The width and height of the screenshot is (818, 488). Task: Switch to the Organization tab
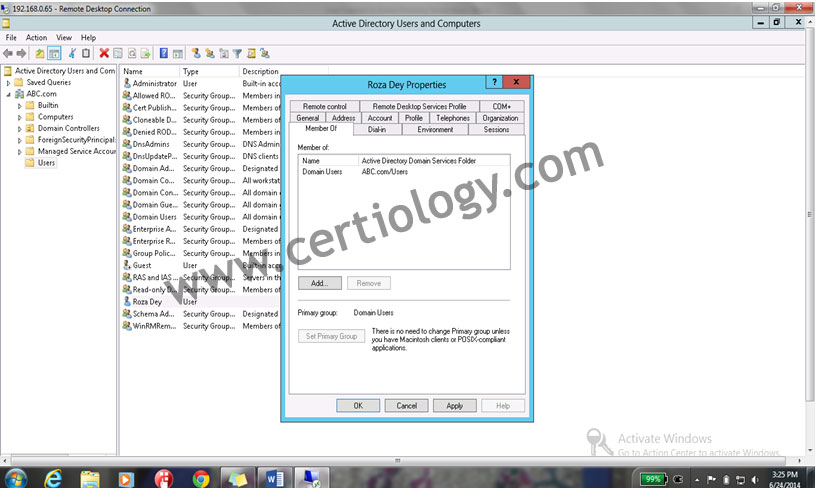tap(500, 118)
